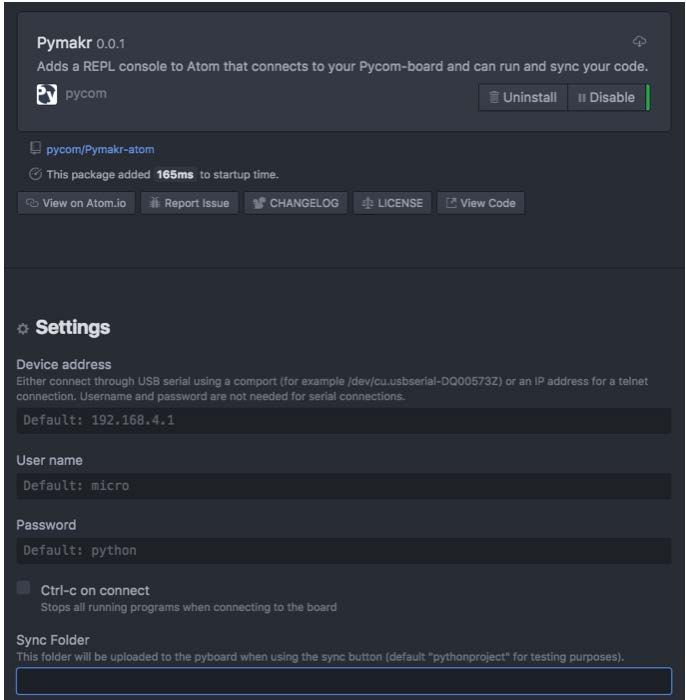Focus the Device address input field
Screen dimensions: 686x700
point(344,420)
